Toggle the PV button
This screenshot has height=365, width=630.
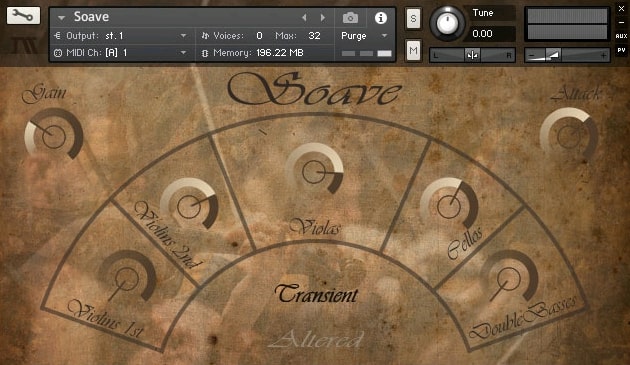pos(622,50)
